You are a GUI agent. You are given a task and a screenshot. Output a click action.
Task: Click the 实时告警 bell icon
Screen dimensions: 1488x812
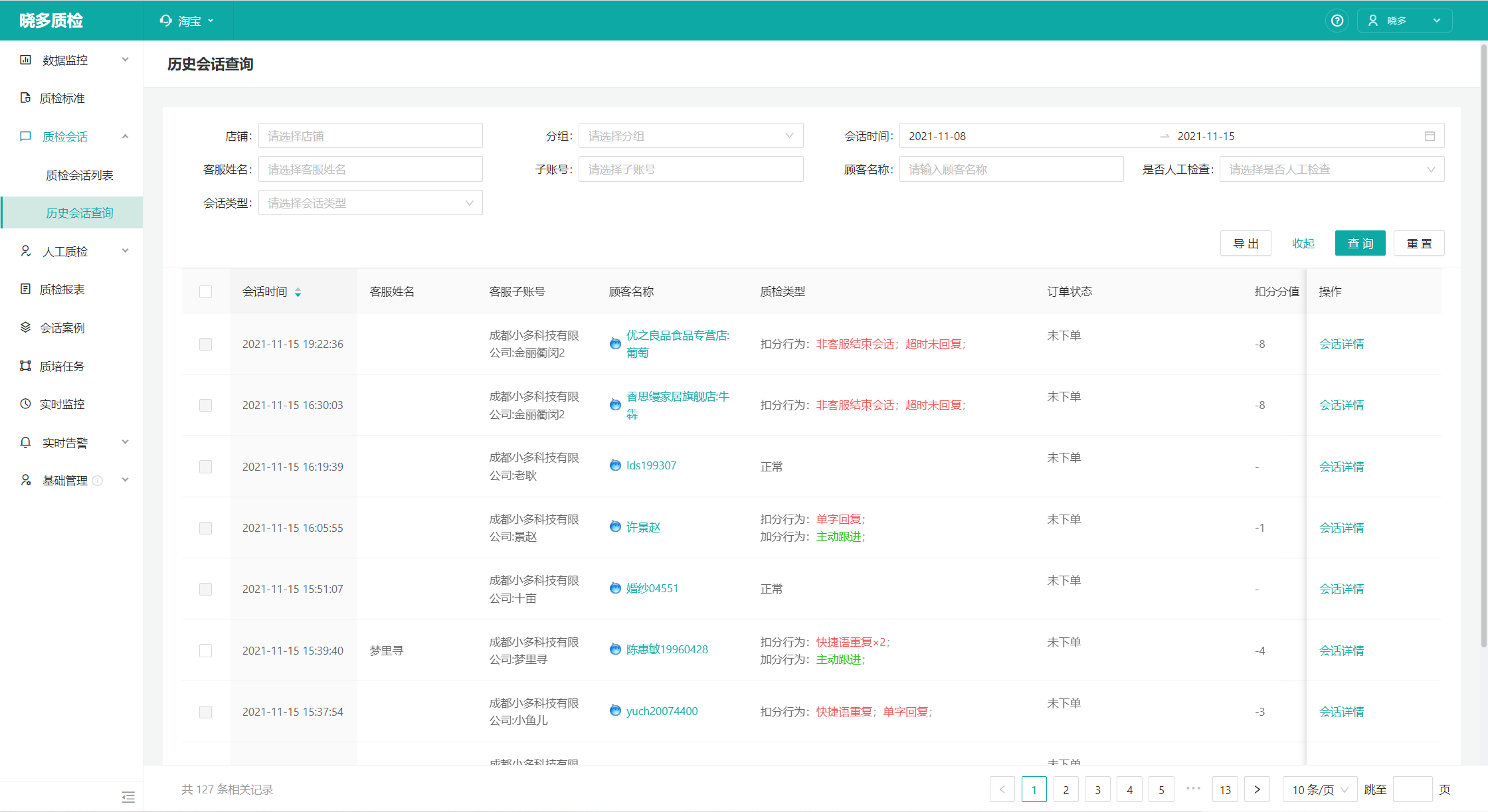25,442
